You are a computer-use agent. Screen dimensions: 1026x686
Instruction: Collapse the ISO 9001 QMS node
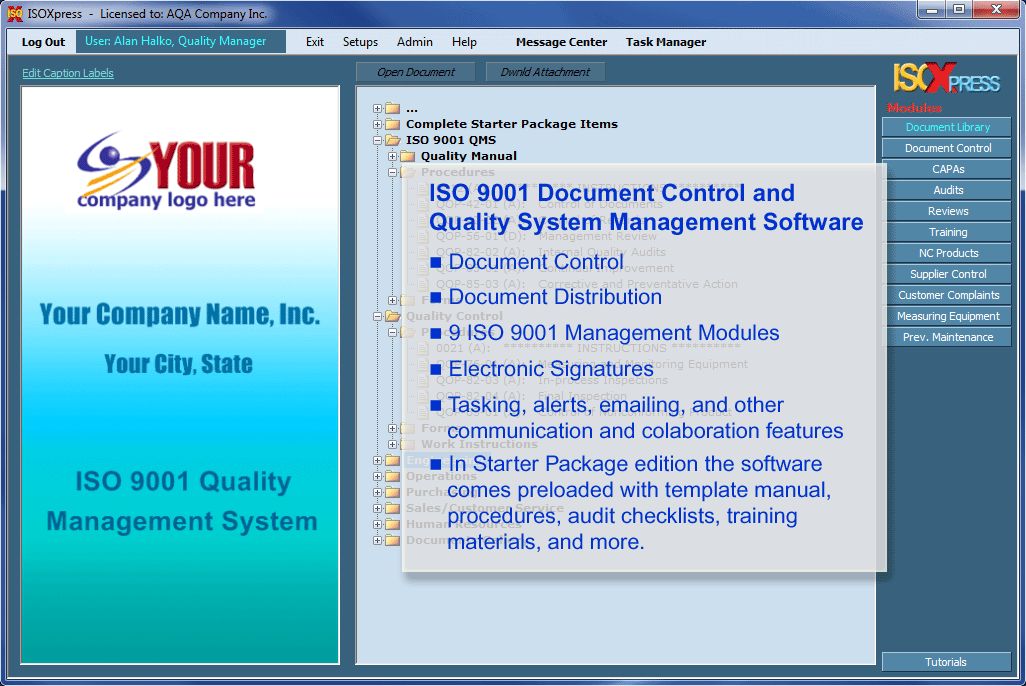coord(378,140)
